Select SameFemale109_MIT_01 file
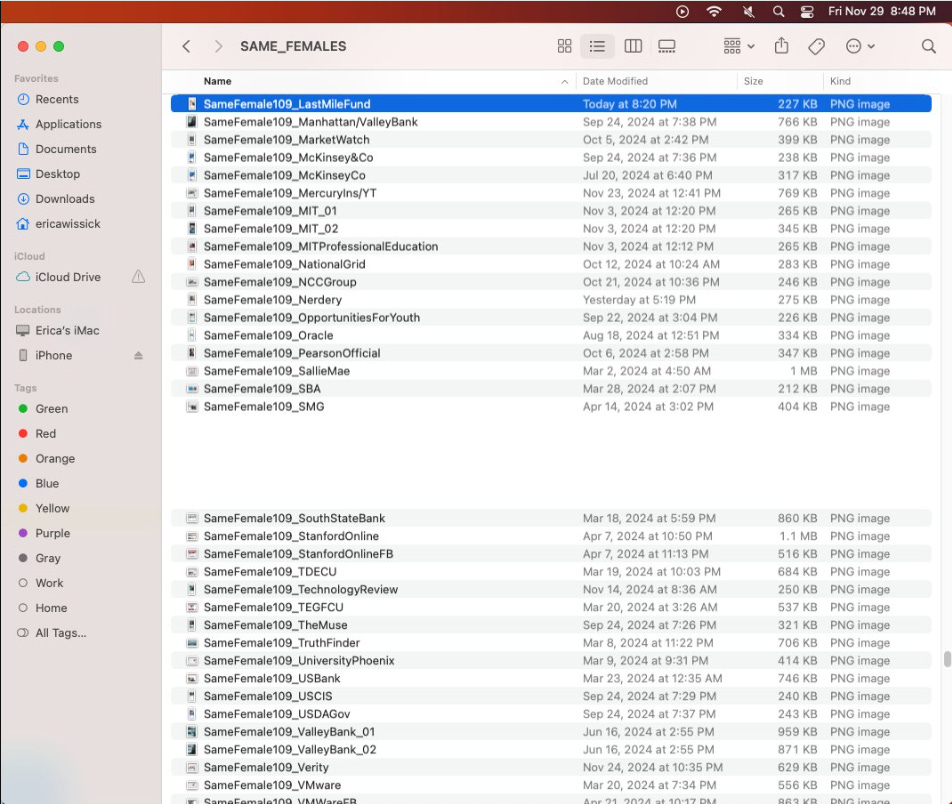952x804 pixels. click(551, 211)
